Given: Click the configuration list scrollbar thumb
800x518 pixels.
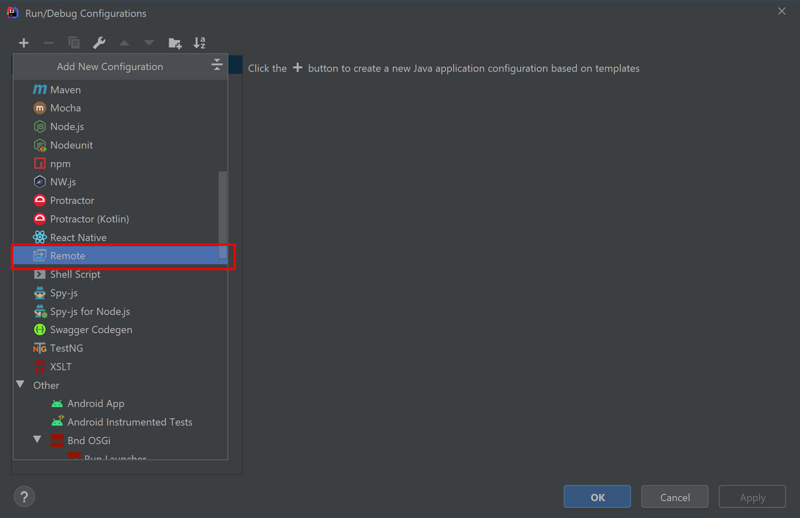Looking at the screenshot, I should tap(223, 214).
